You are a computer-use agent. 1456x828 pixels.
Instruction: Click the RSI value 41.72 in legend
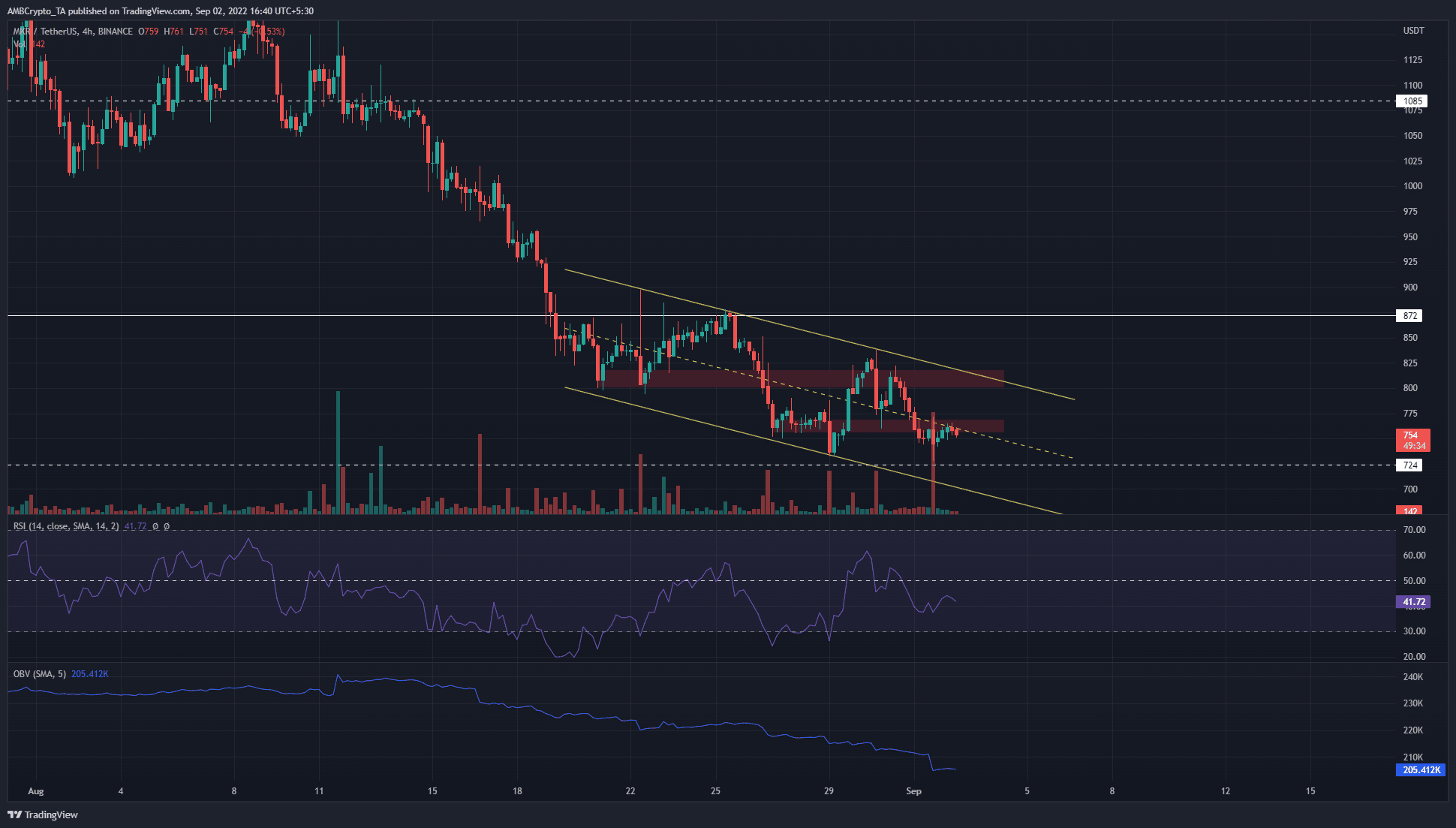point(135,526)
